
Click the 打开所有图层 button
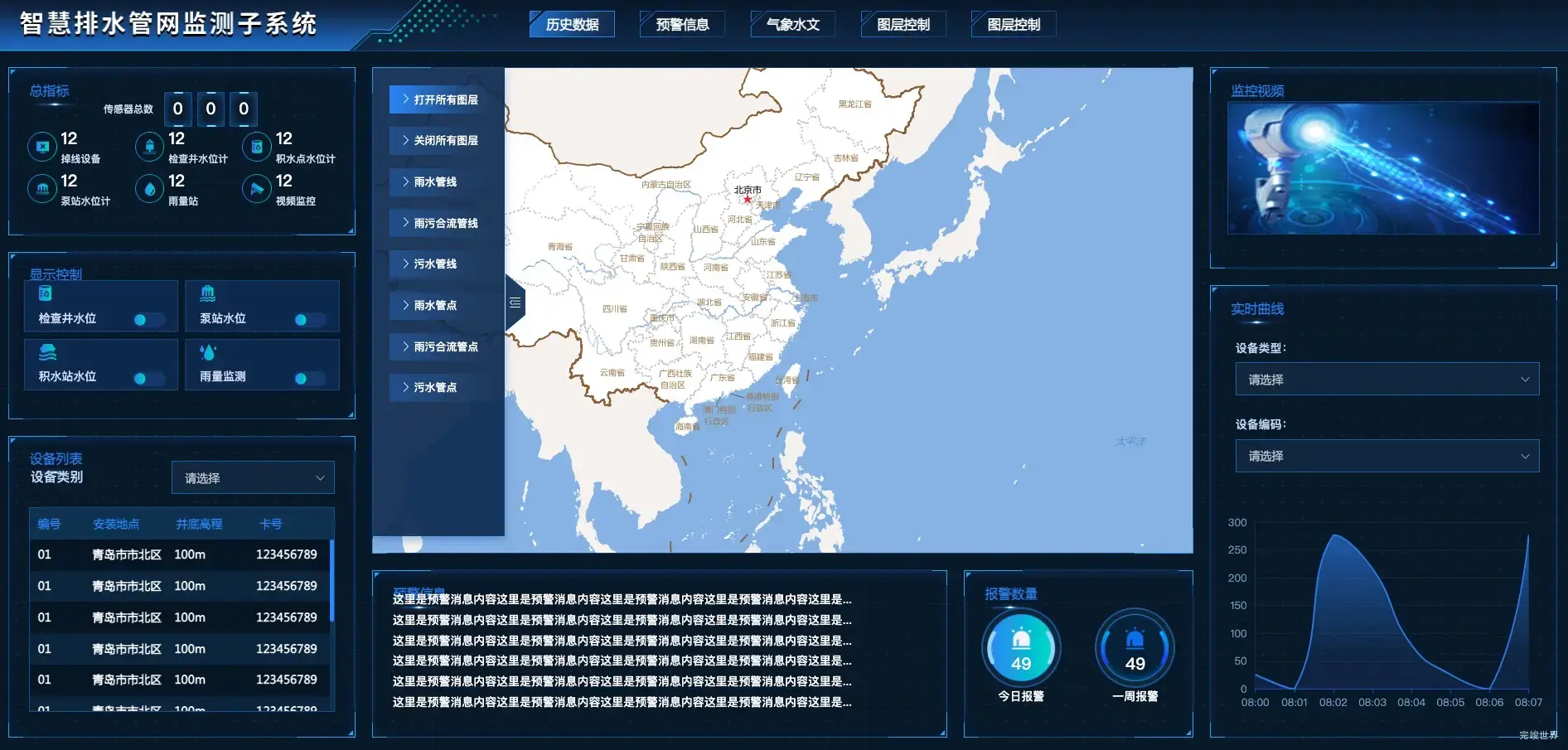(x=438, y=99)
